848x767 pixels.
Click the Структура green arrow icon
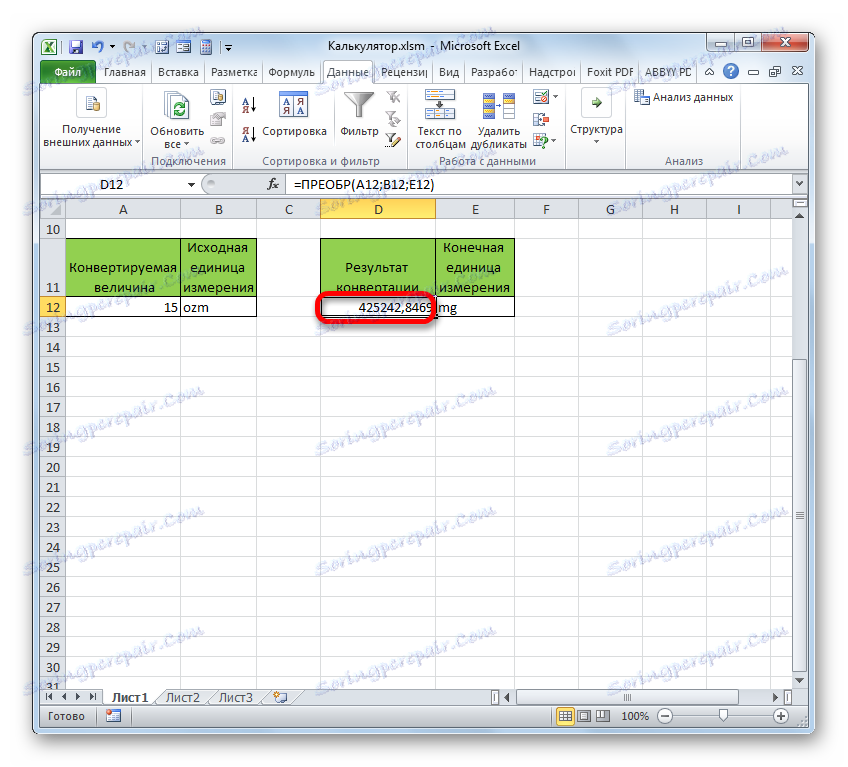pos(597,103)
